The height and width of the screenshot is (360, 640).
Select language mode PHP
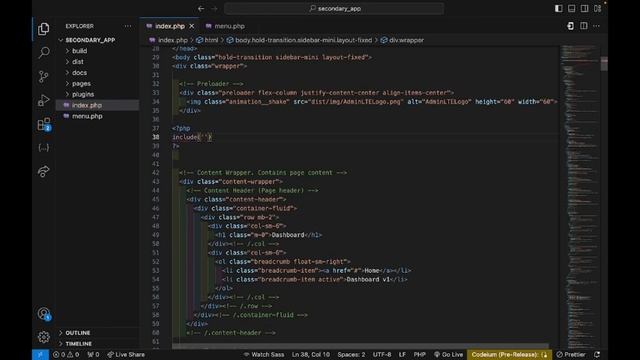[x=420, y=355]
